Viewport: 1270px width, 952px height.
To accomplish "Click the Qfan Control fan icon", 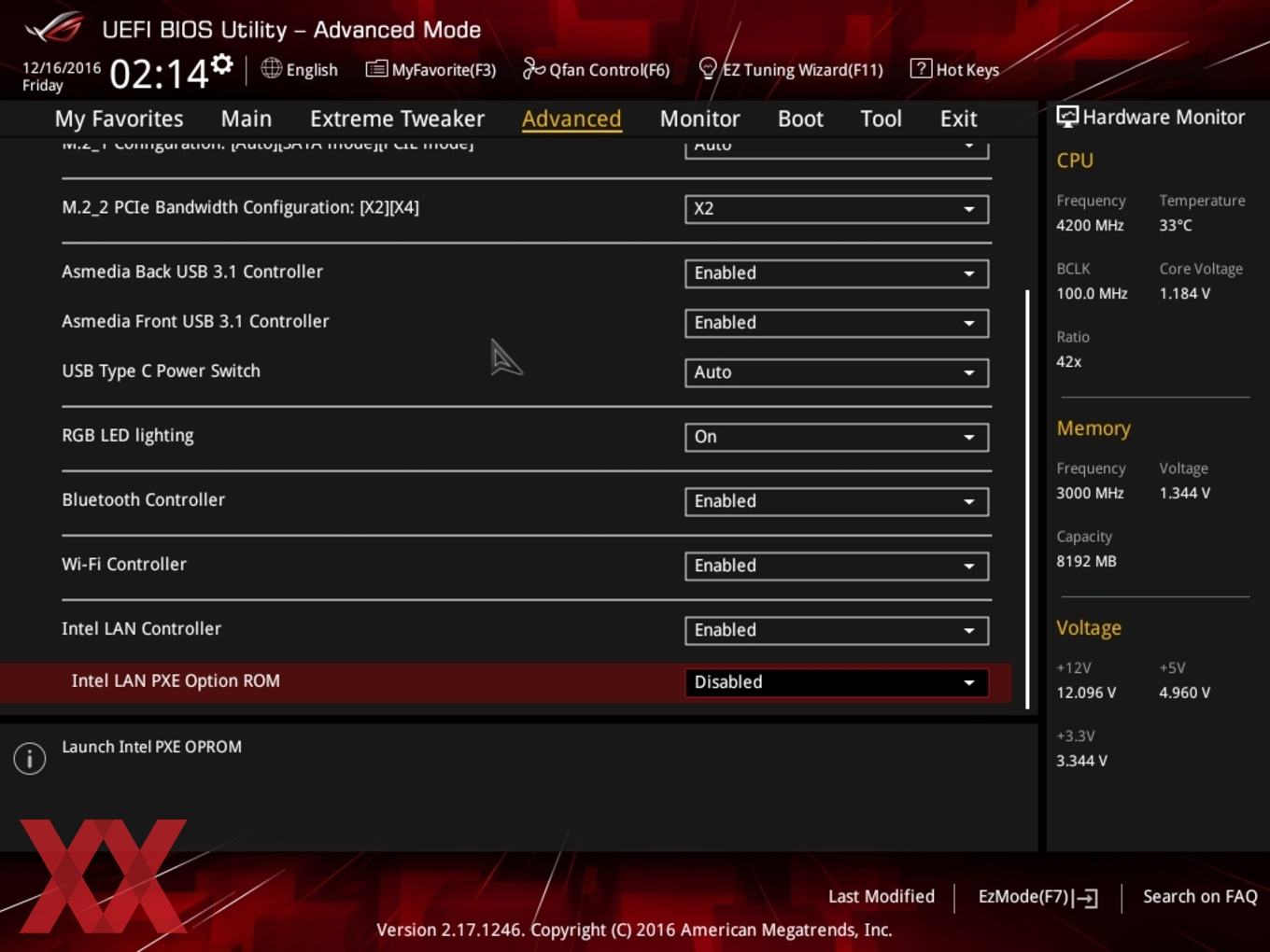I will (533, 68).
